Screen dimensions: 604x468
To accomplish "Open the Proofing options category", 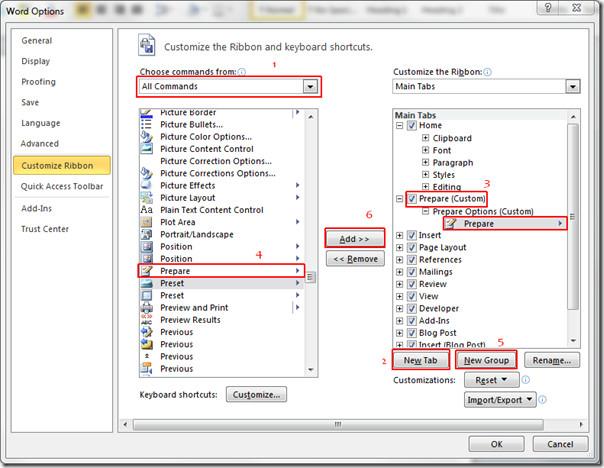I will pyautogui.click(x=38, y=82).
